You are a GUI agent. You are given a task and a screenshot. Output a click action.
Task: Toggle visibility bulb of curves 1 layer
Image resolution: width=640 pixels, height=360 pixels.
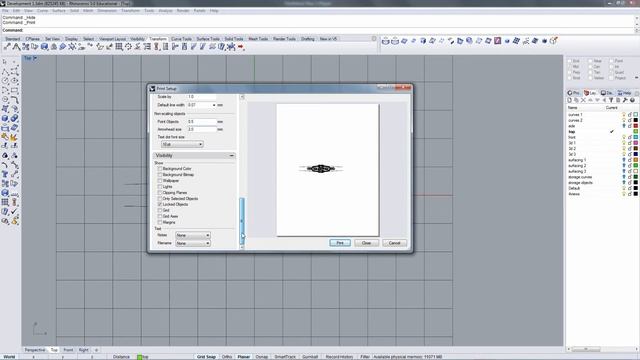tap(624, 115)
